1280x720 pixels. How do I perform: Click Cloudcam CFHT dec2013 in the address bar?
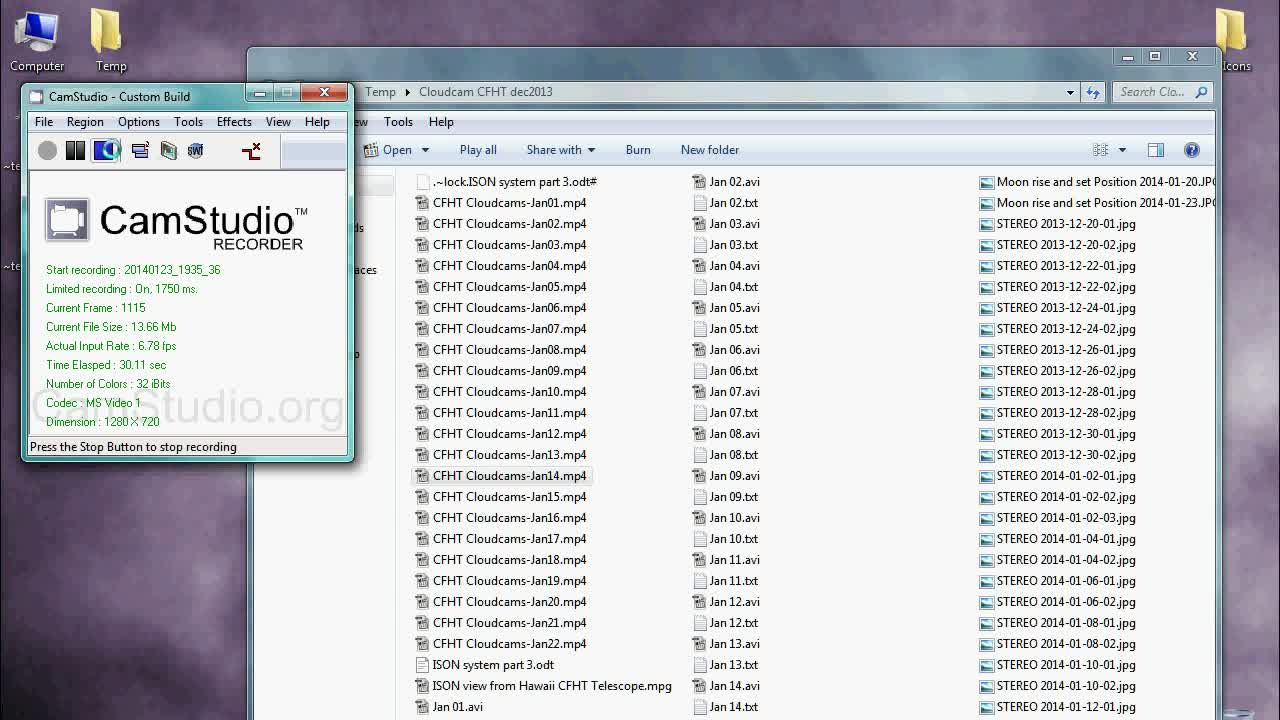pyautogui.click(x=486, y=92)
